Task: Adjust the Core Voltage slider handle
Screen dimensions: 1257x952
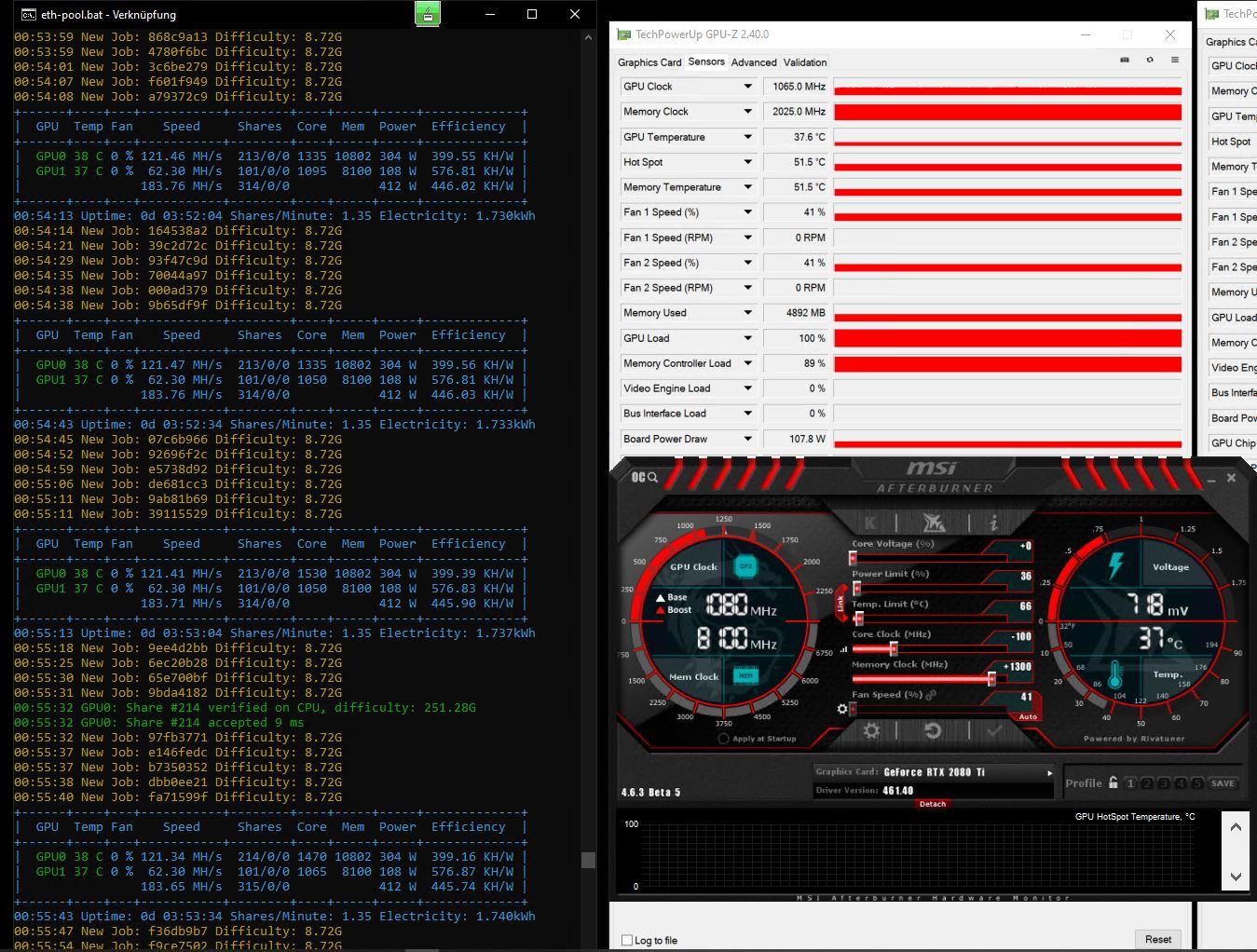Action: (853, 559)
